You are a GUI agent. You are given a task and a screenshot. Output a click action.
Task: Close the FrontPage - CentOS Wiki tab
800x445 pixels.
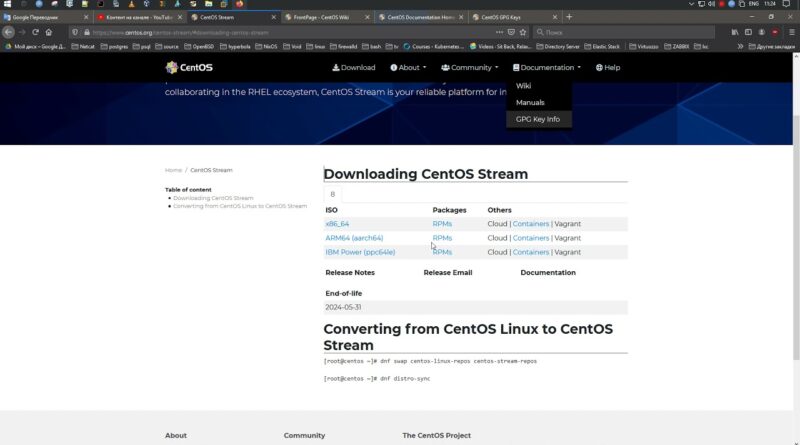tap(367, 17)
